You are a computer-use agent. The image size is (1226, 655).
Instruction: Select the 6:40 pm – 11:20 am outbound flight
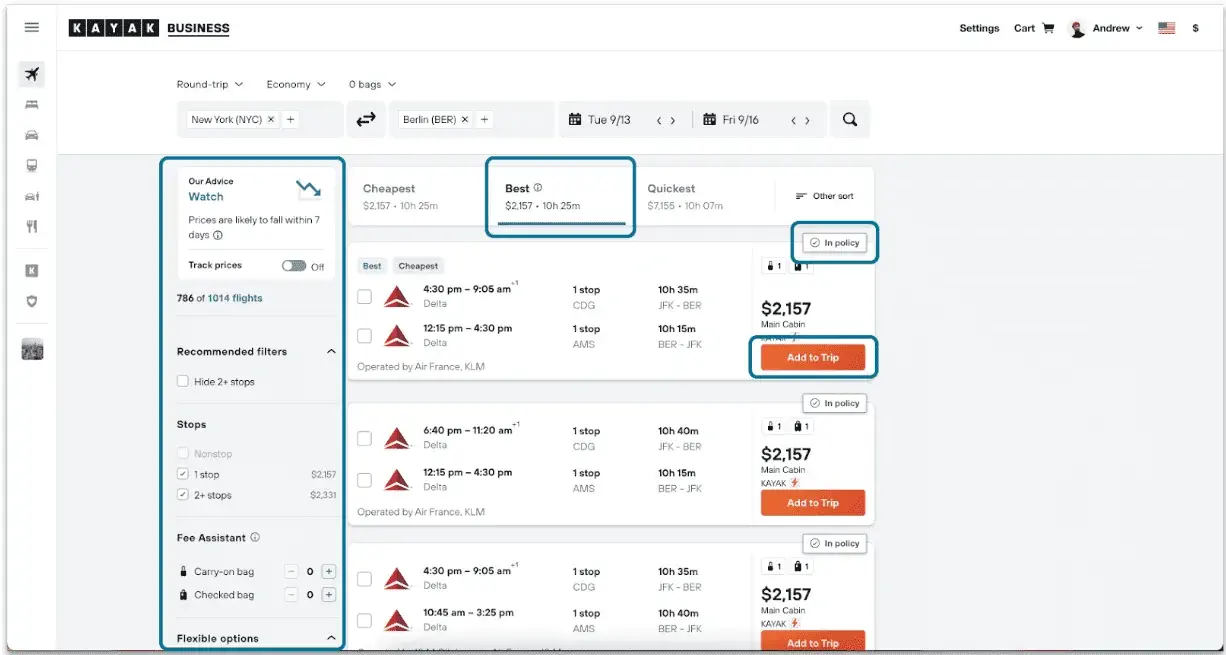(x=365, y=438)
